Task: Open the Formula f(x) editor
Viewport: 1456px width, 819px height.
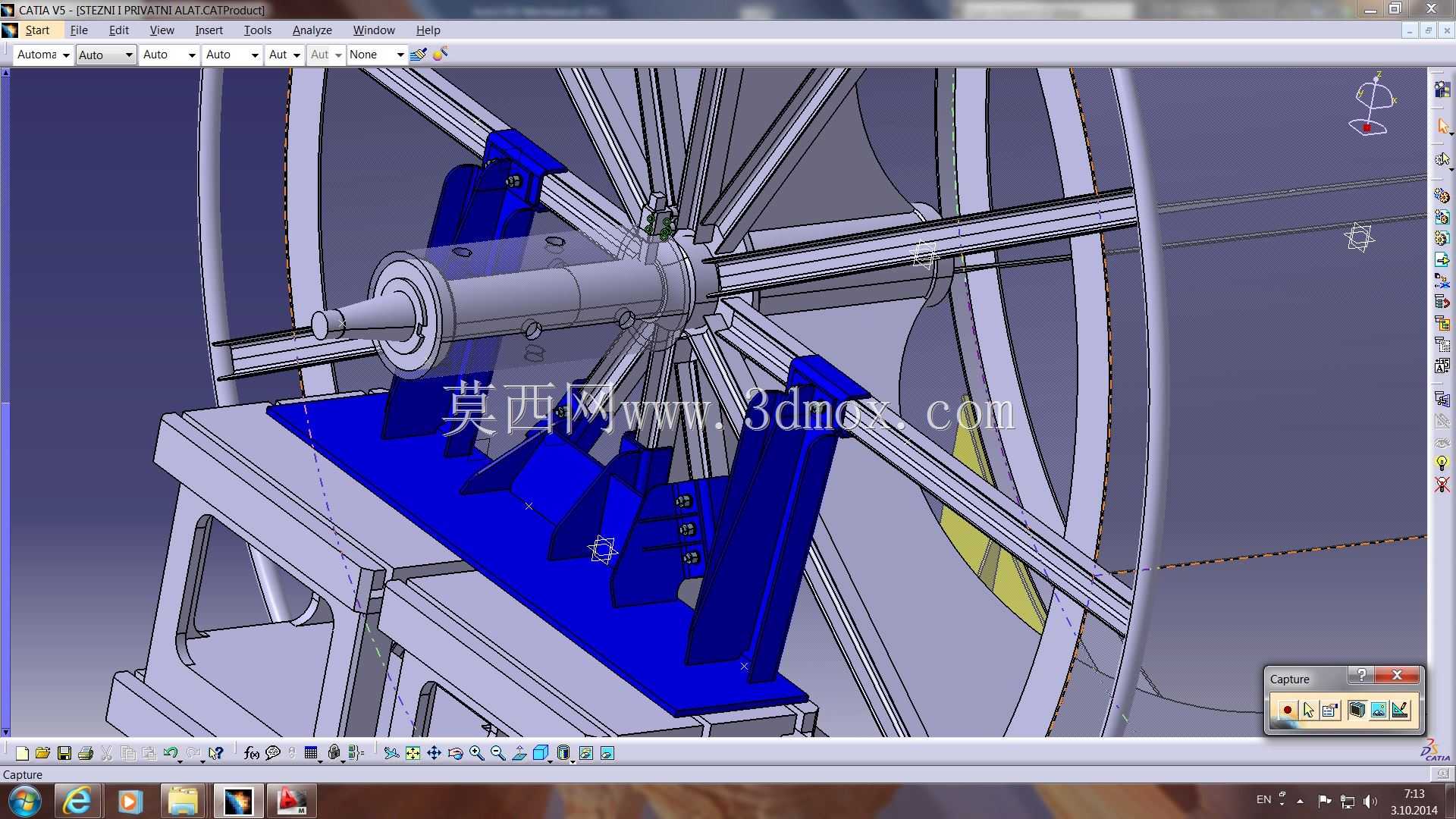Action: pyautogui.click(x=252, y=753)
